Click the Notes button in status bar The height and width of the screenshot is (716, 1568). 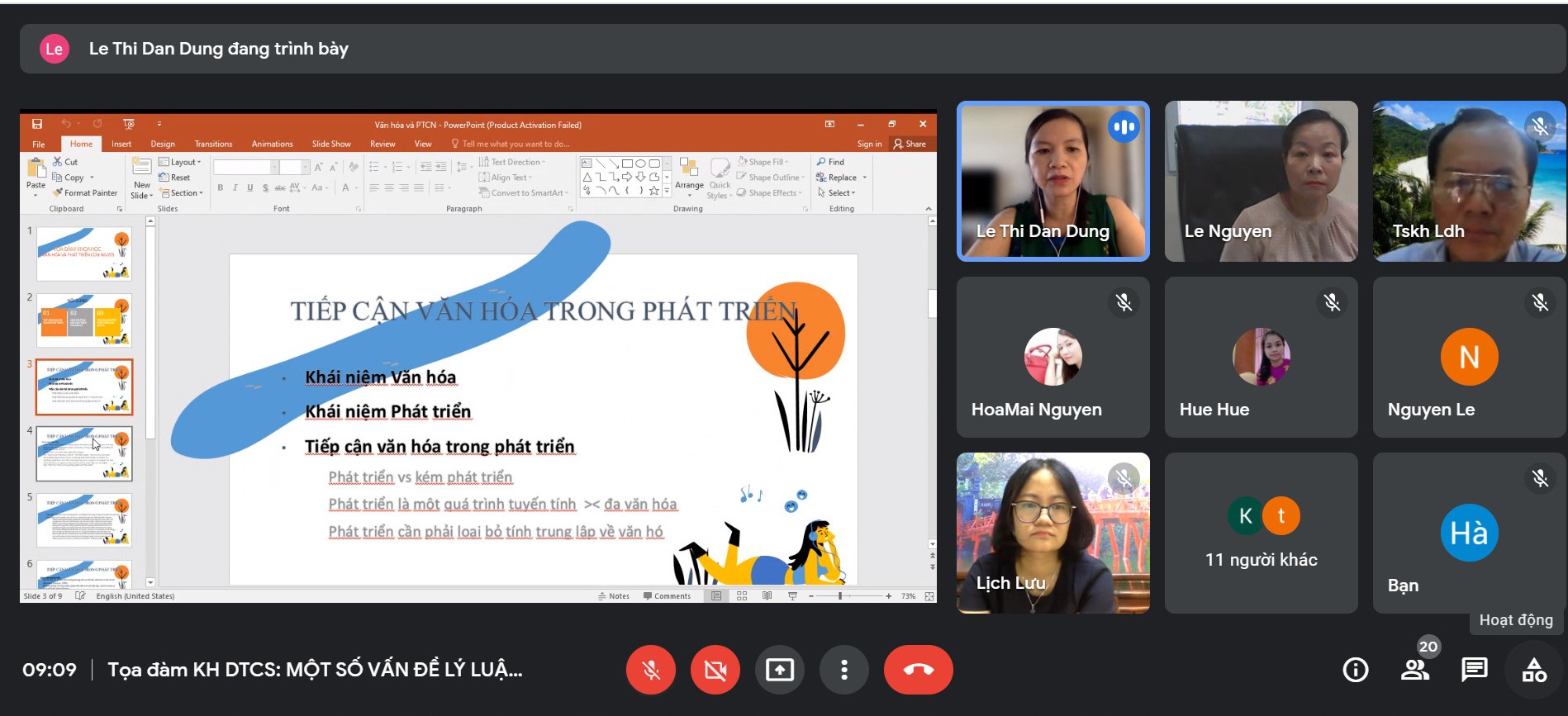tap(614, 596)
